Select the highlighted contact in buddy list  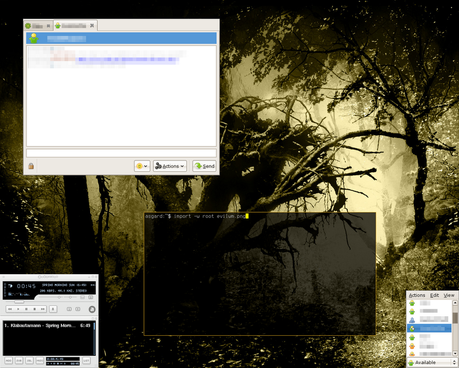coord(429,328)
